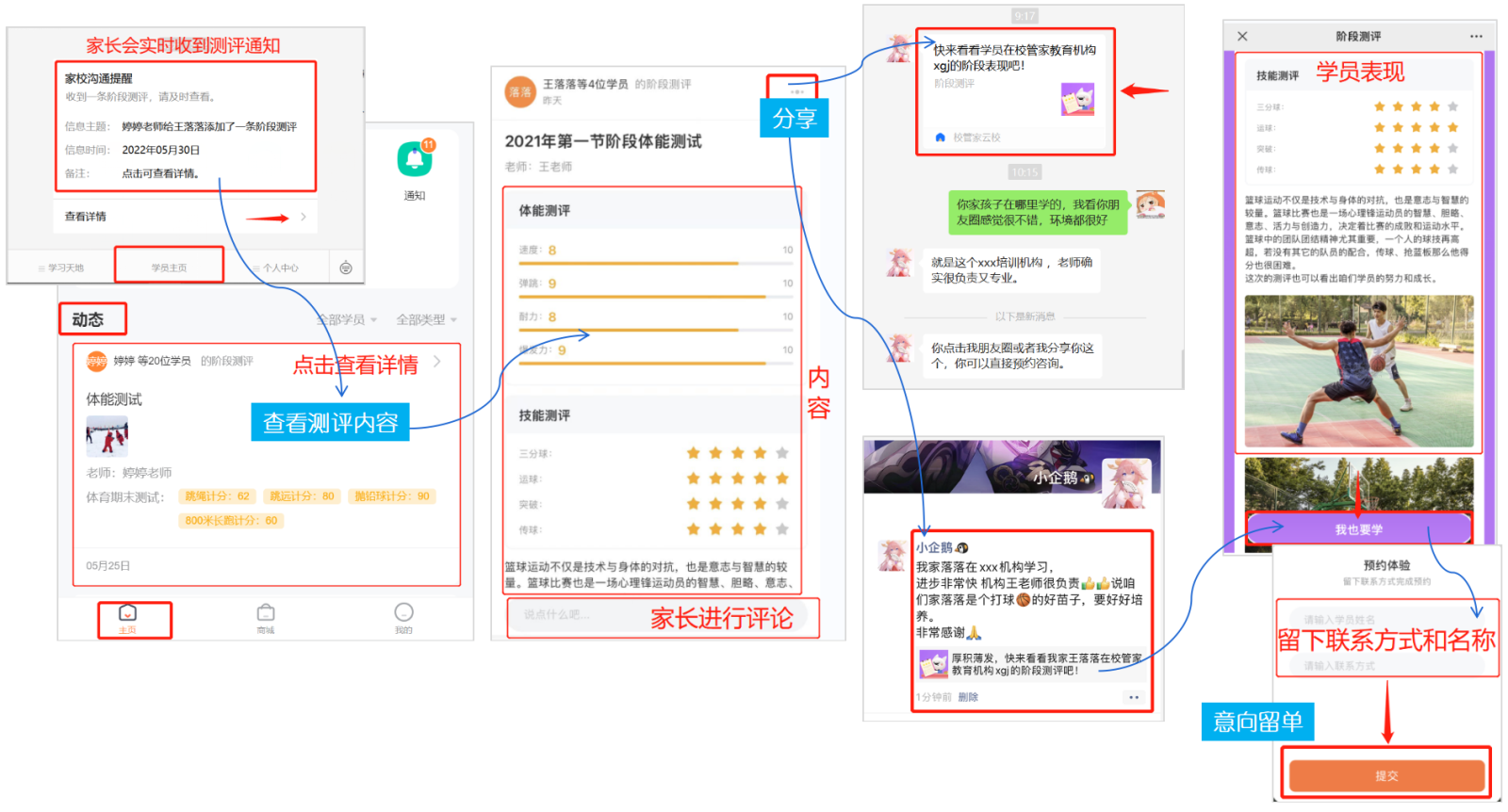The height and width of the screenshot is (812, 1508).
Task: Close the 阶段测评 page with the X
Action: pyautogui.click(x=1242, y=37)
